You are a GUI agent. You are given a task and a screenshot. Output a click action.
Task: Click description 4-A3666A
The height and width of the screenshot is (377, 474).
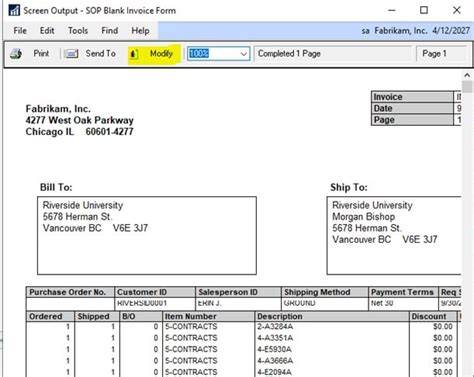coord(275,361)
